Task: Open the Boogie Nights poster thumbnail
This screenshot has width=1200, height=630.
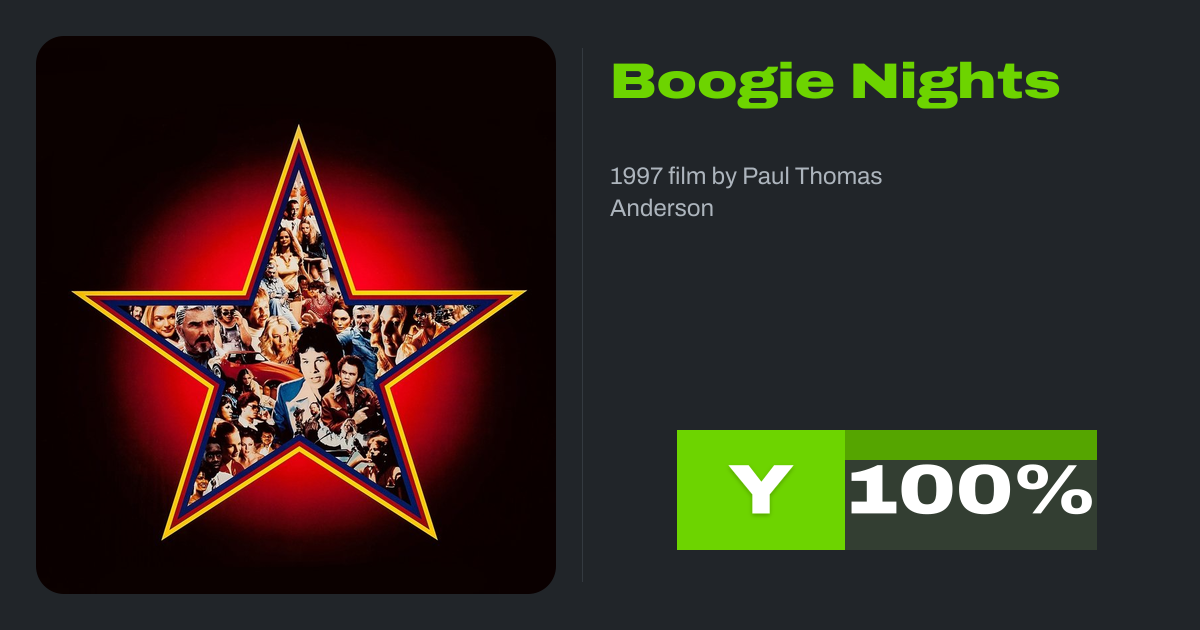Action: pos(296,315)
